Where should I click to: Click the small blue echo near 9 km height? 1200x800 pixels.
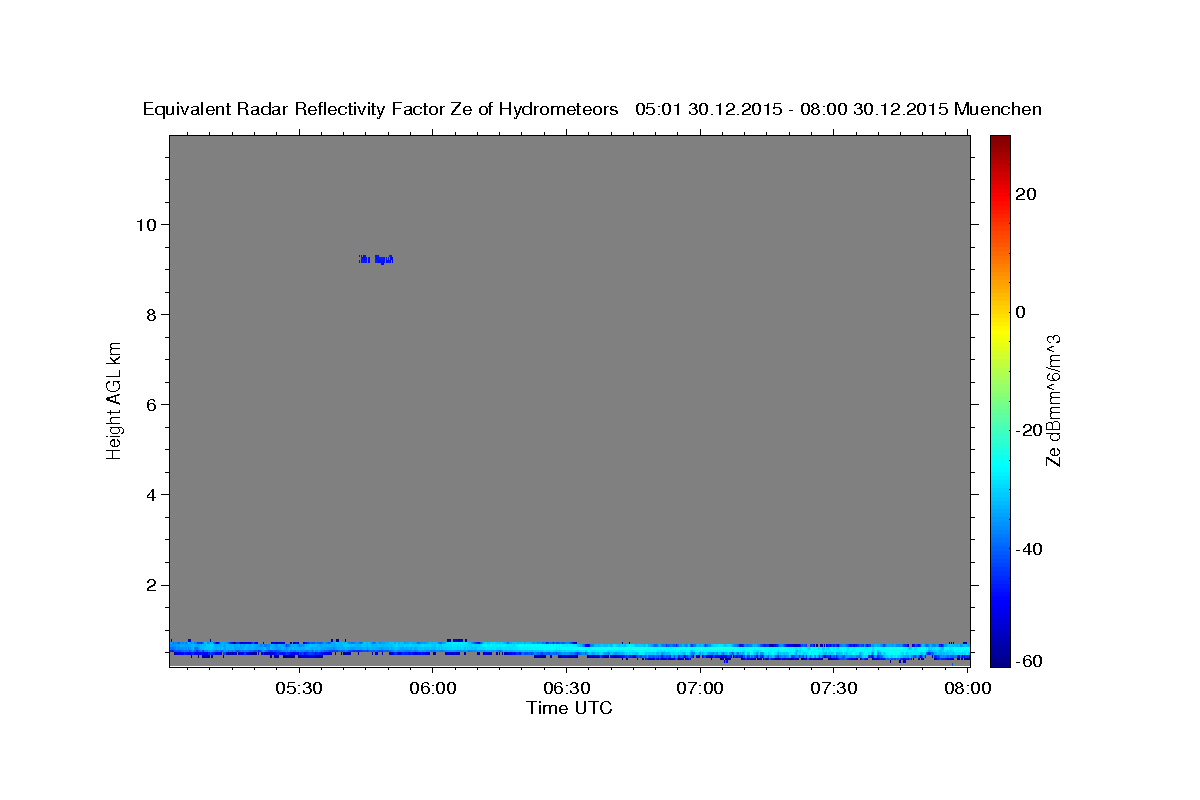click(376, 259)
